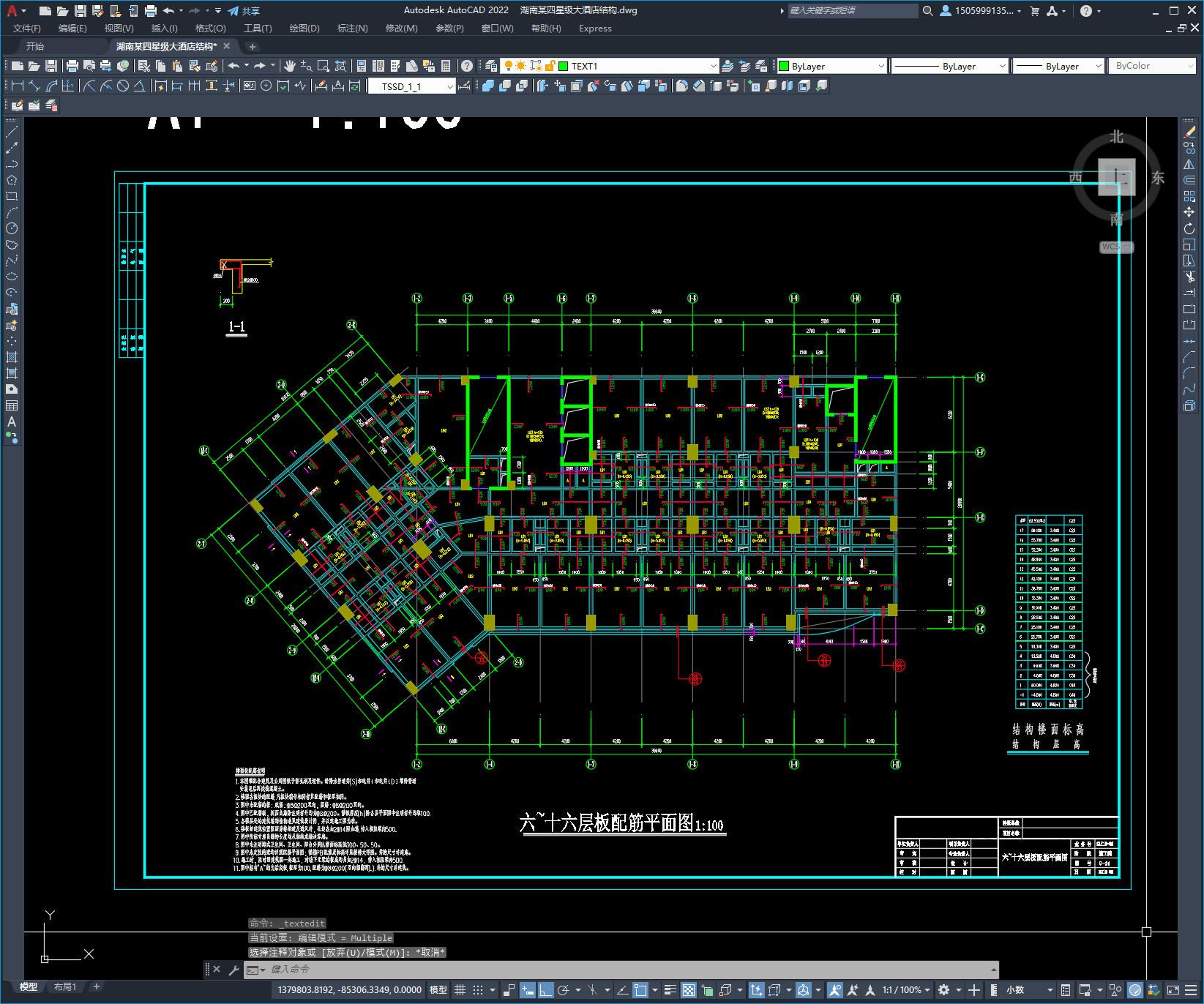1204x1004 pixels.
Task: Click the coordinates readout in status bar
Action: (x=349, y=990)
